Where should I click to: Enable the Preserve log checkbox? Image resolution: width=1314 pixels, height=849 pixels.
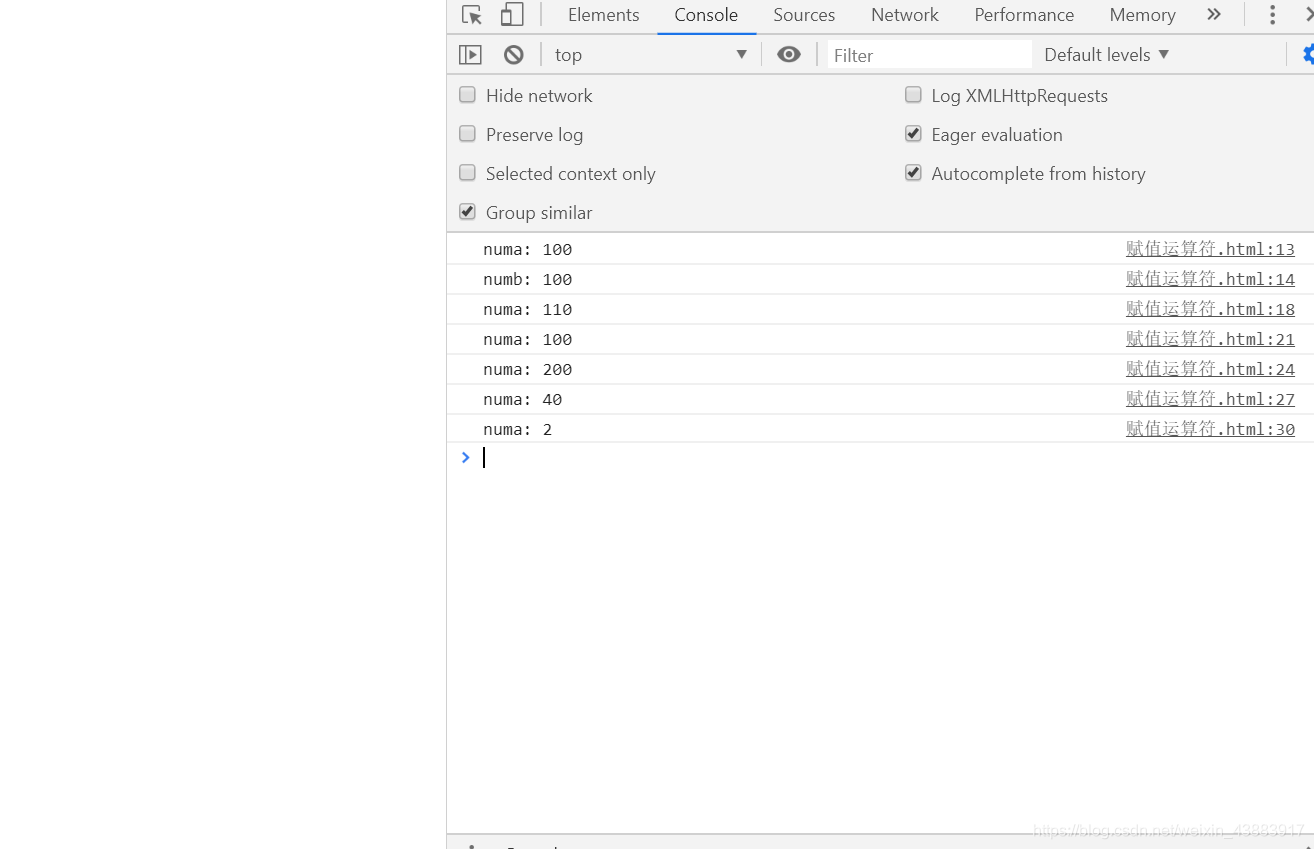(467, 134)
